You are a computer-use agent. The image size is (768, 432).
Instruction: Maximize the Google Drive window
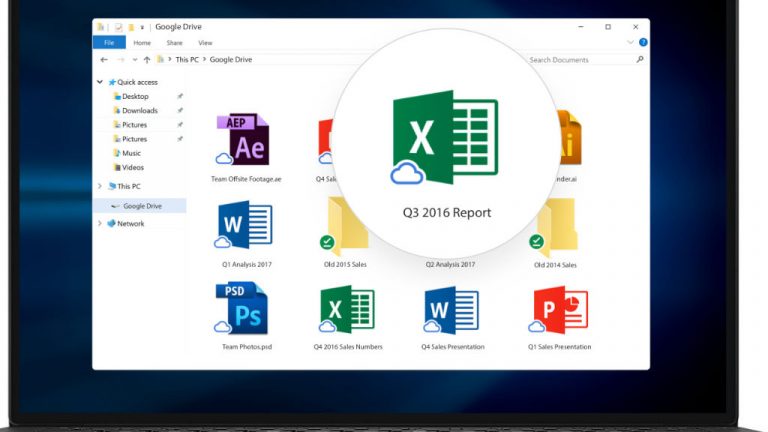[608, 27]
